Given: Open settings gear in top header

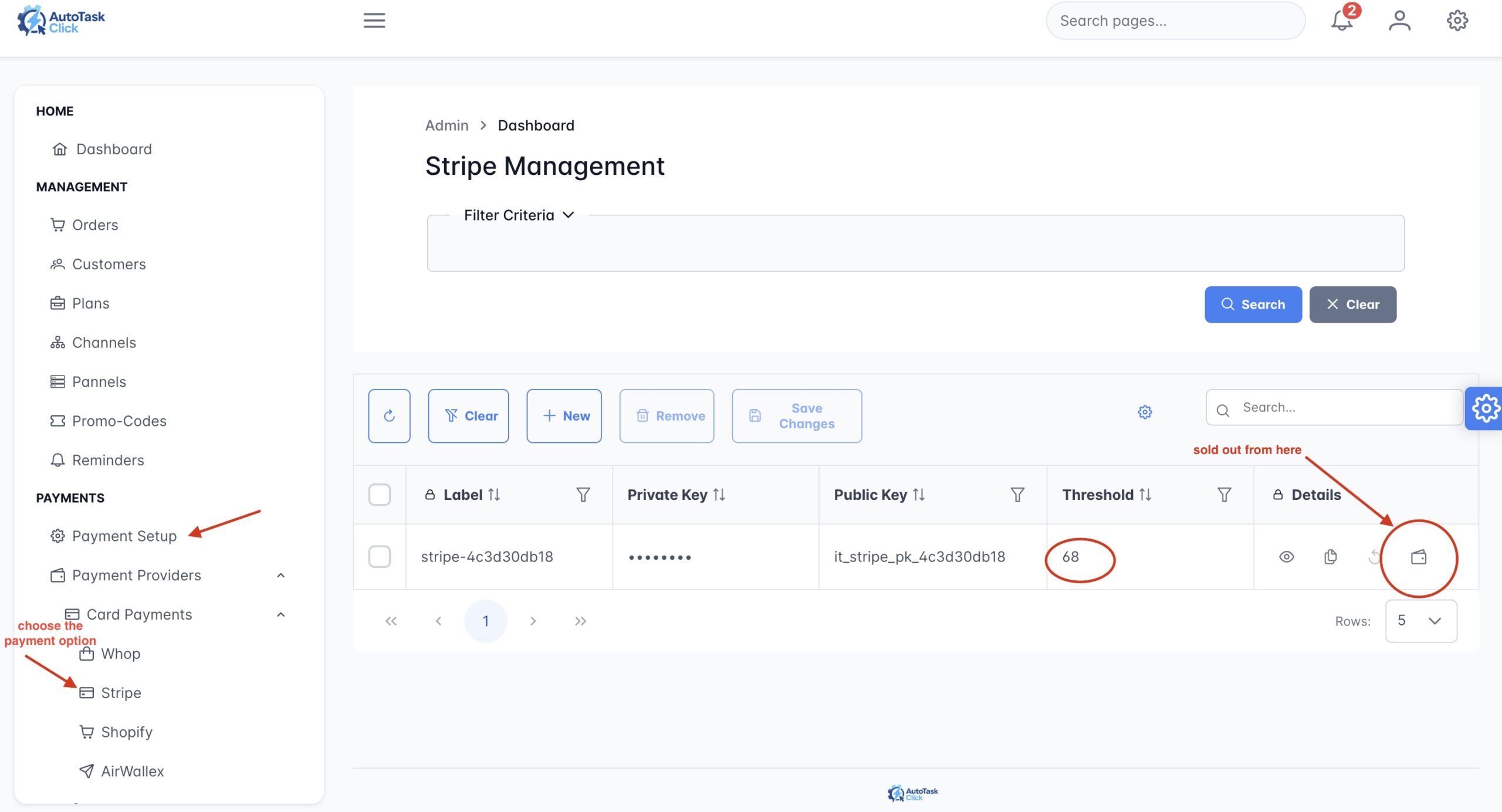Looking at the screenshot, I should click(x=1457, y=21).
